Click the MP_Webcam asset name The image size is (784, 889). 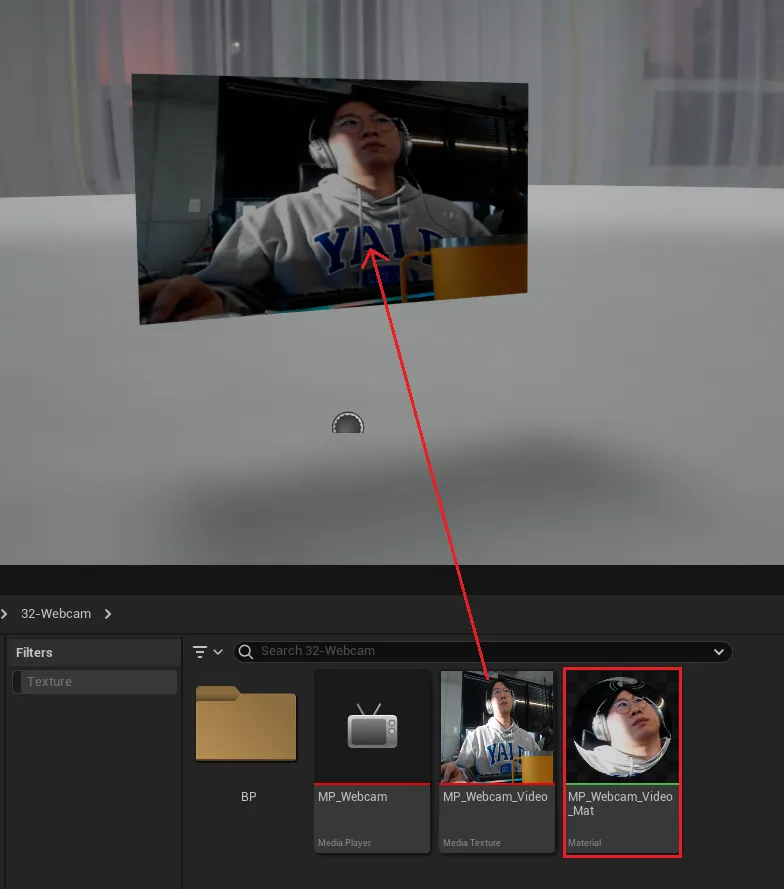tap(353, 797)
